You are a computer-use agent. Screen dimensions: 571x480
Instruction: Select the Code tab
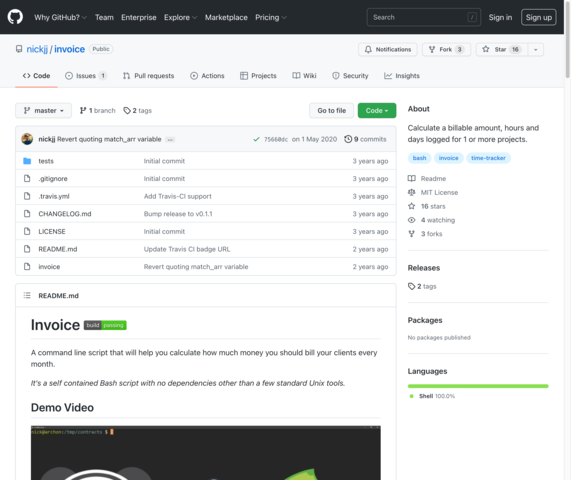point(36,76)
